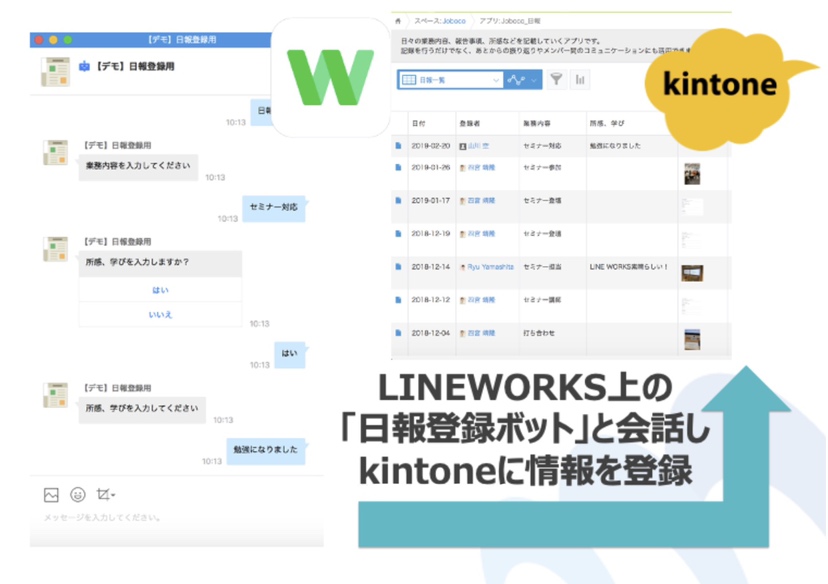Open record detail icon for 2018-12-12 row
Screen dimensions: 828x584
point(398,299)
